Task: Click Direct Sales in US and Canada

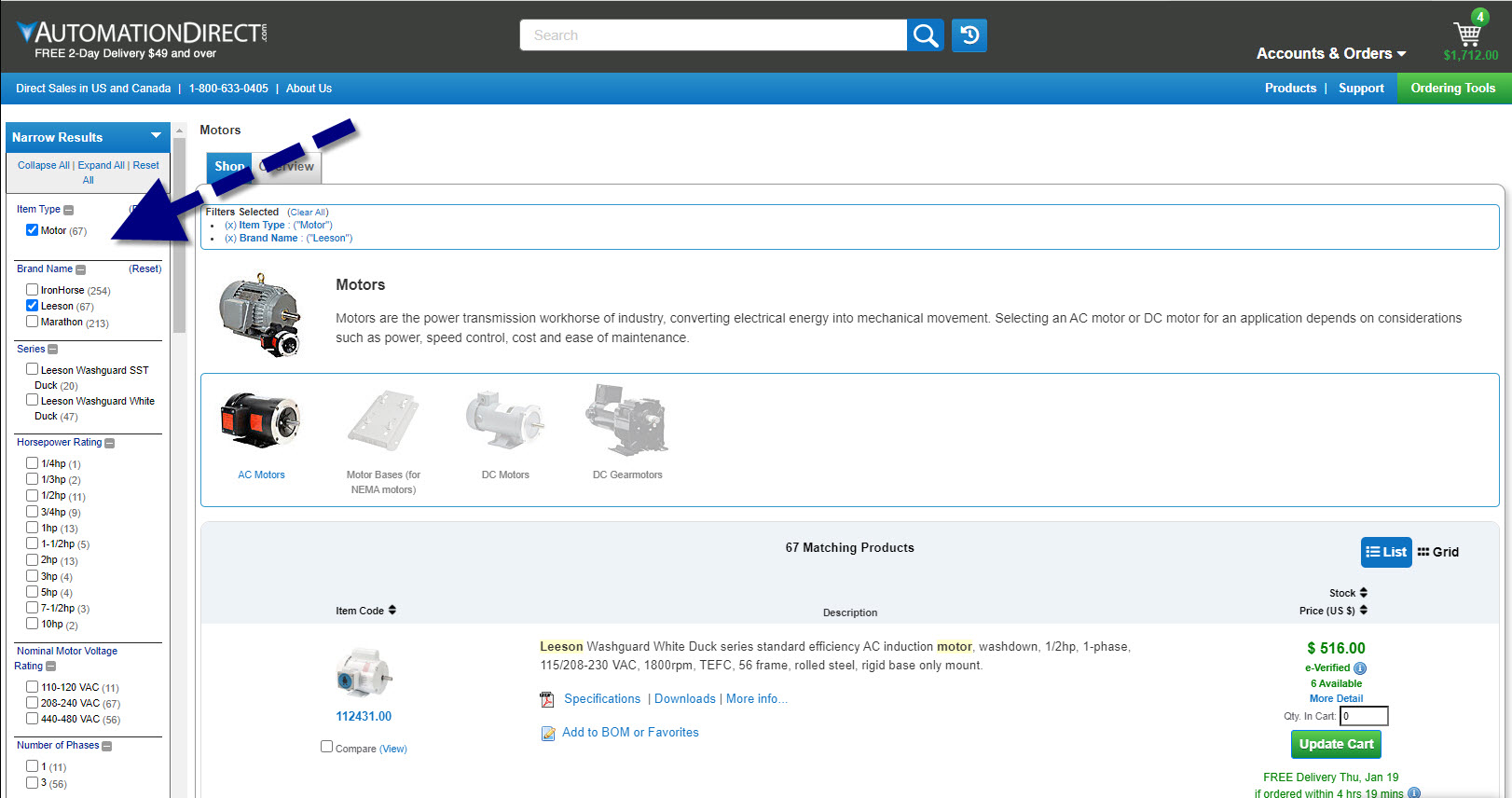Action: tap(93, 89)
